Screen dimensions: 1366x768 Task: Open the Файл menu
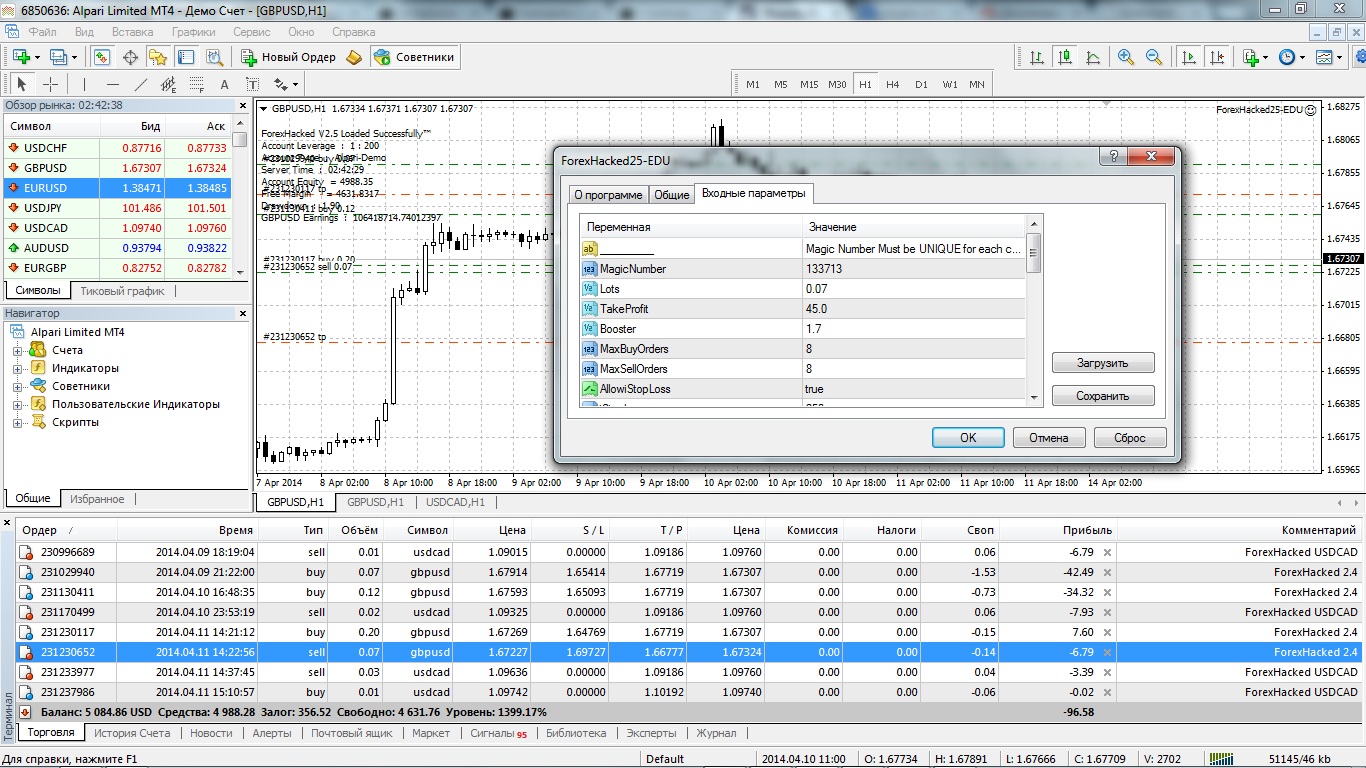pos(42,32)
